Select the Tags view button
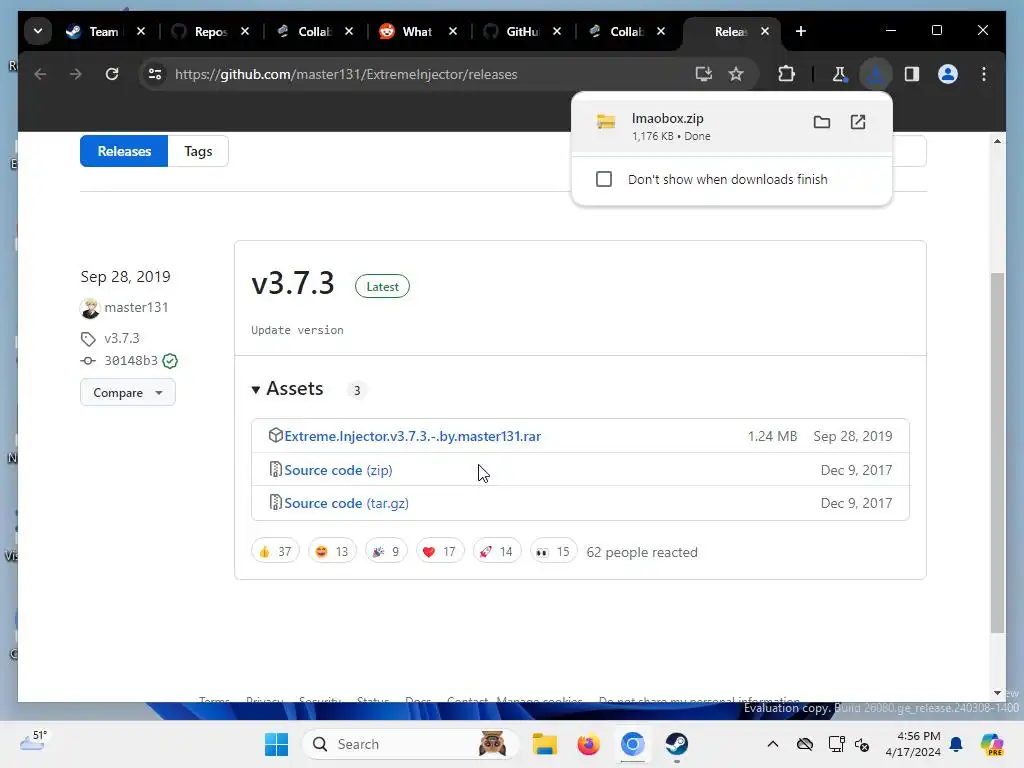Image resolution: width=1024 pixels, height=768 pixels. 198,151
